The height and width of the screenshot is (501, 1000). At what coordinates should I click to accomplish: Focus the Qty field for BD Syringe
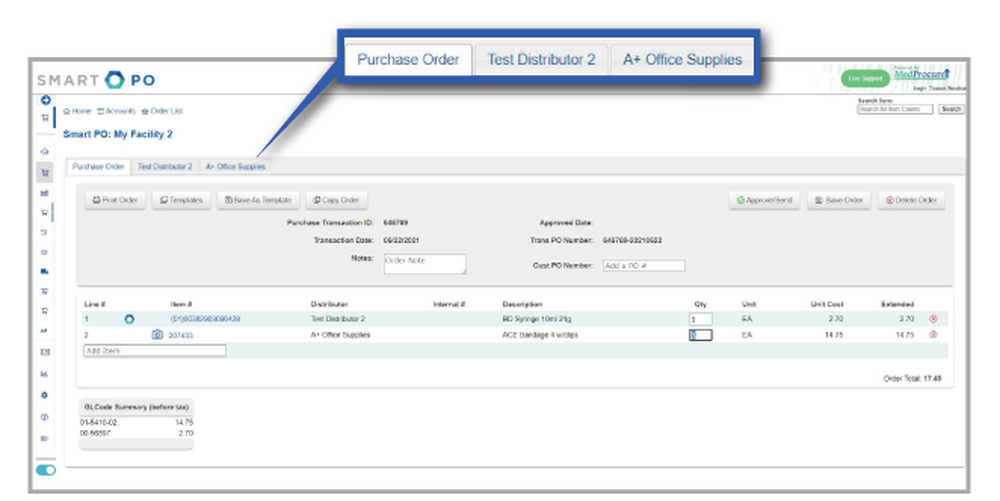click(x=700, y=319)
